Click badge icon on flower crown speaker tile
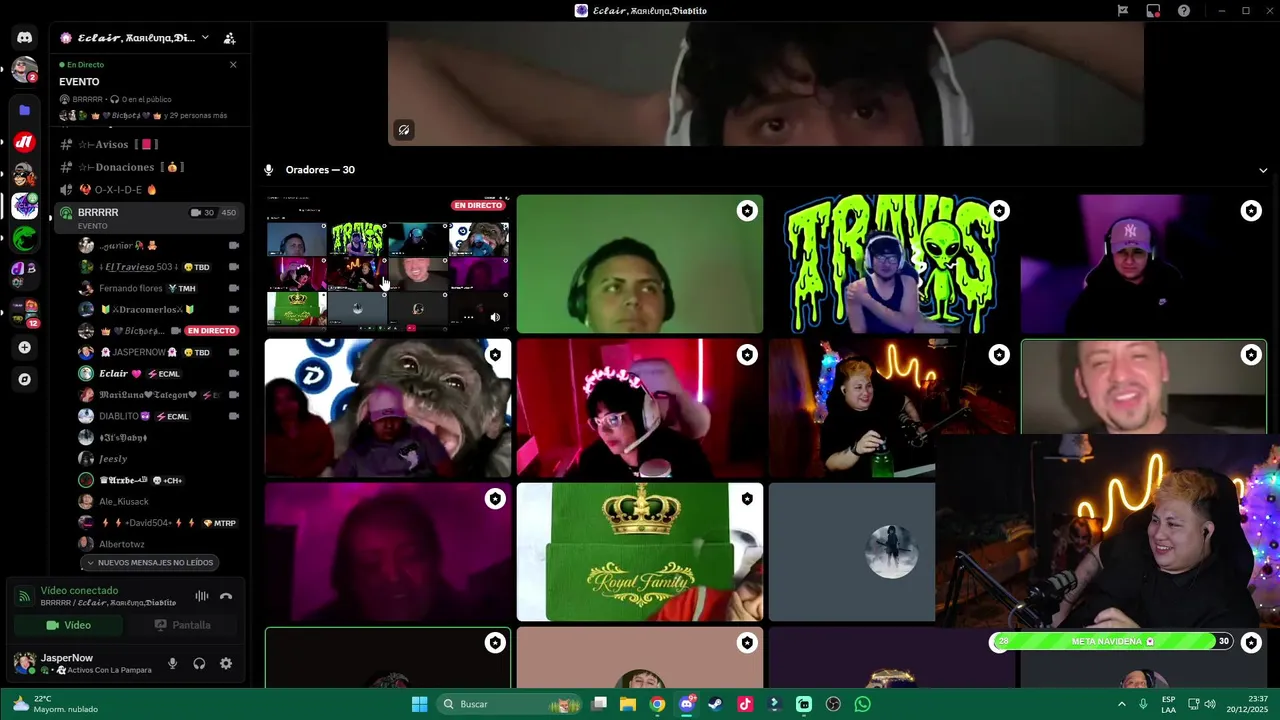This screenshot has width=1280, height=720. click(747, 354)
